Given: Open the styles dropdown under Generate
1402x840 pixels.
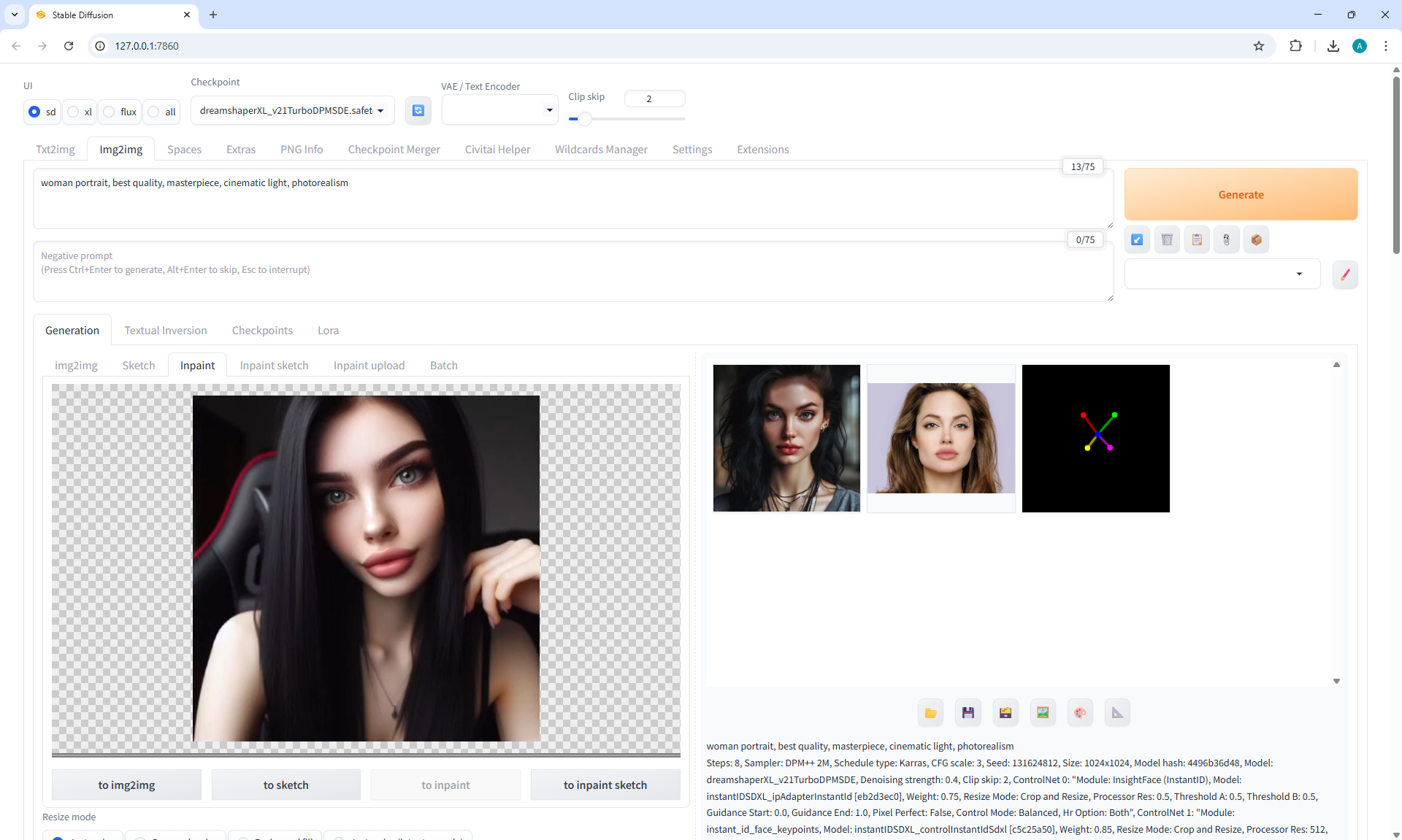Looking at the screenshot, I should [x=1222, y=274].
